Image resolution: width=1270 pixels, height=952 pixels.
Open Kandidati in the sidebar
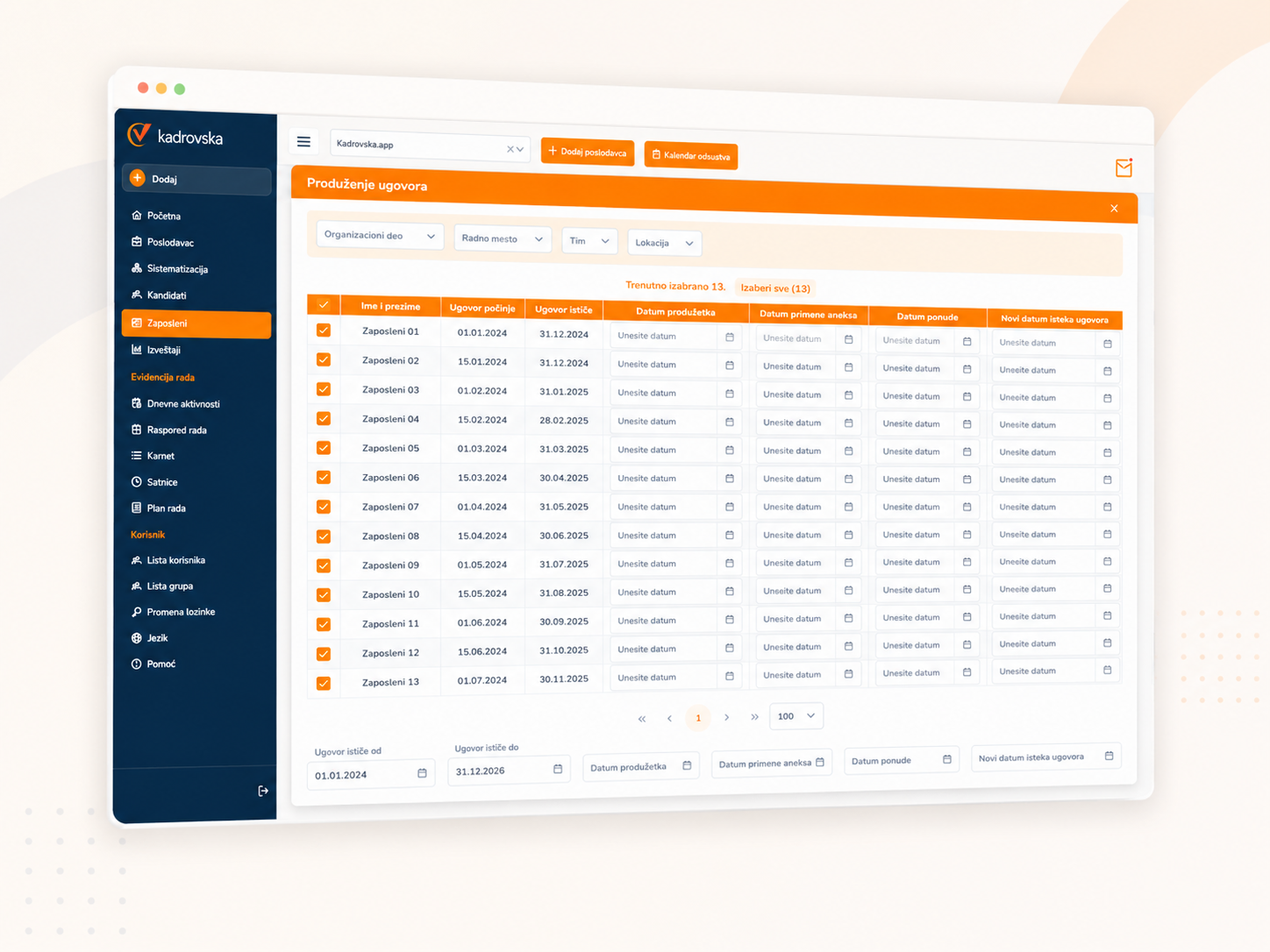tap(166, 295)
